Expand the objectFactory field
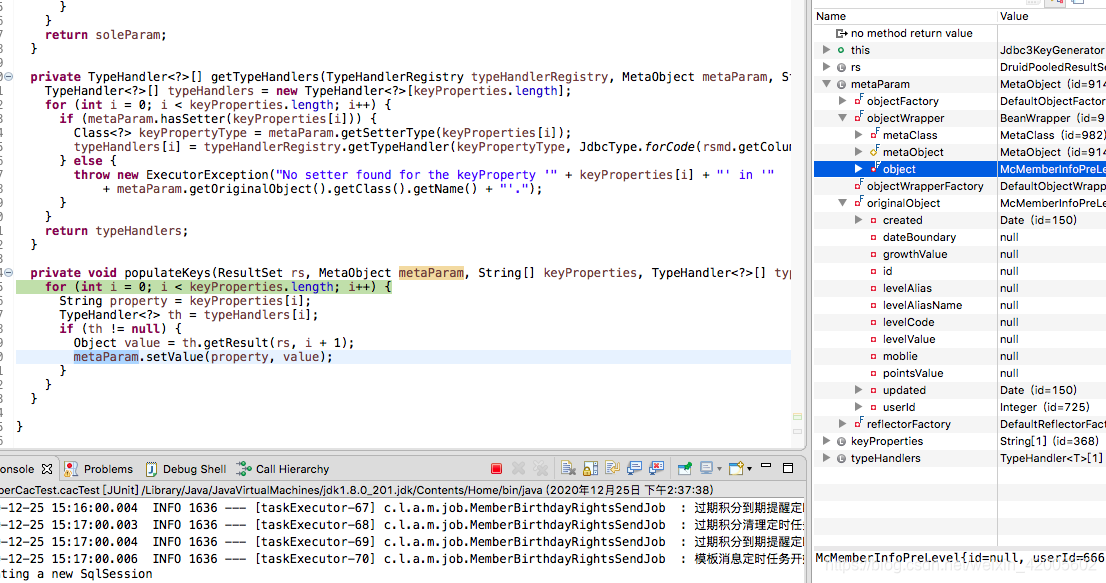Viewport: 1106px width, 583px height. pyautogui.click(x=842, y=101)
